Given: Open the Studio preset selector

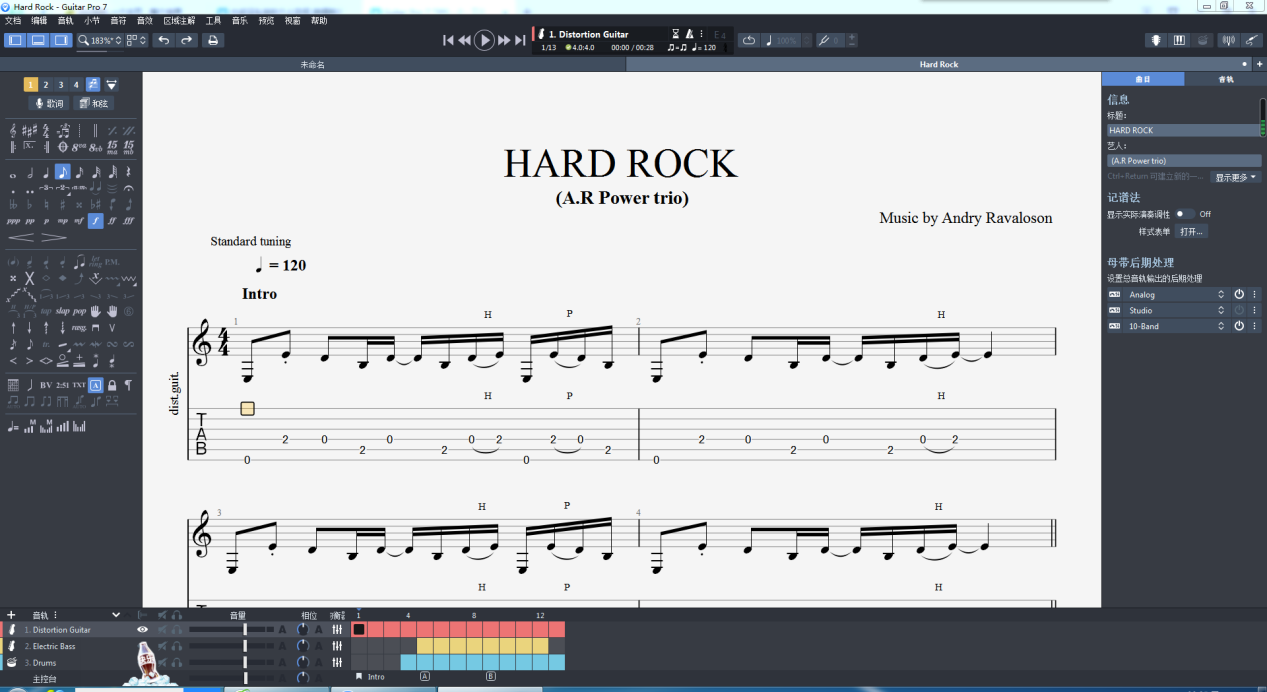Looking at the screenshot, I should pos(1175,310).
